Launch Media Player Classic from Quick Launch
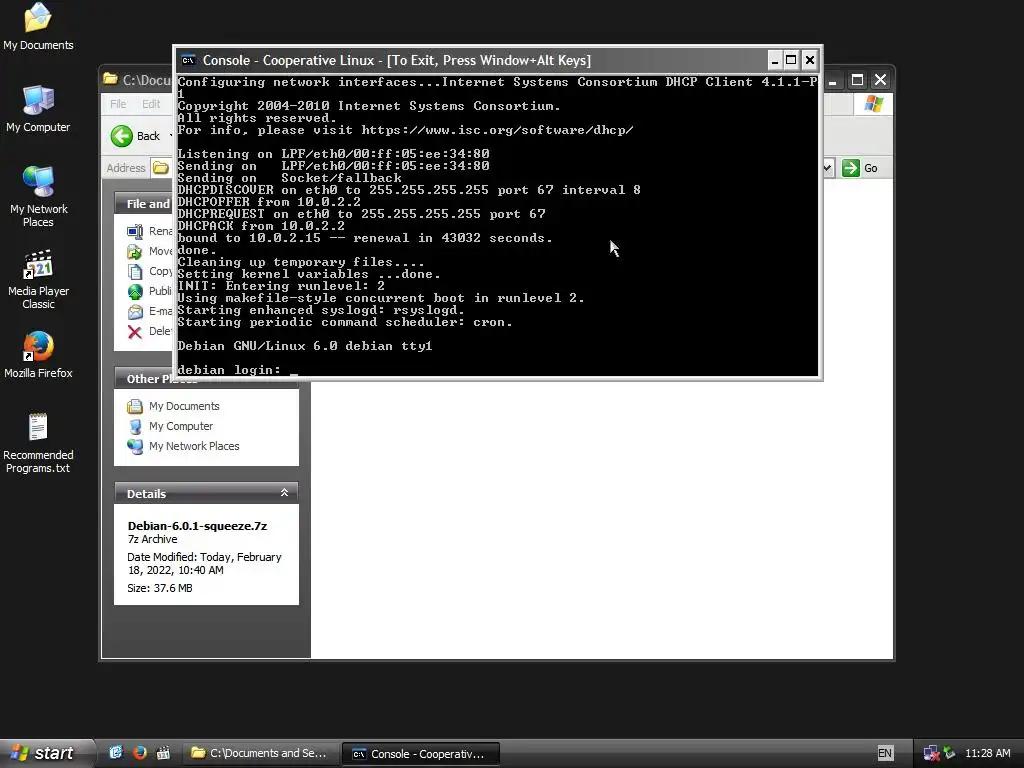Screen dimensions: 1024x768 pyautogui.click(x=163, y=753)
